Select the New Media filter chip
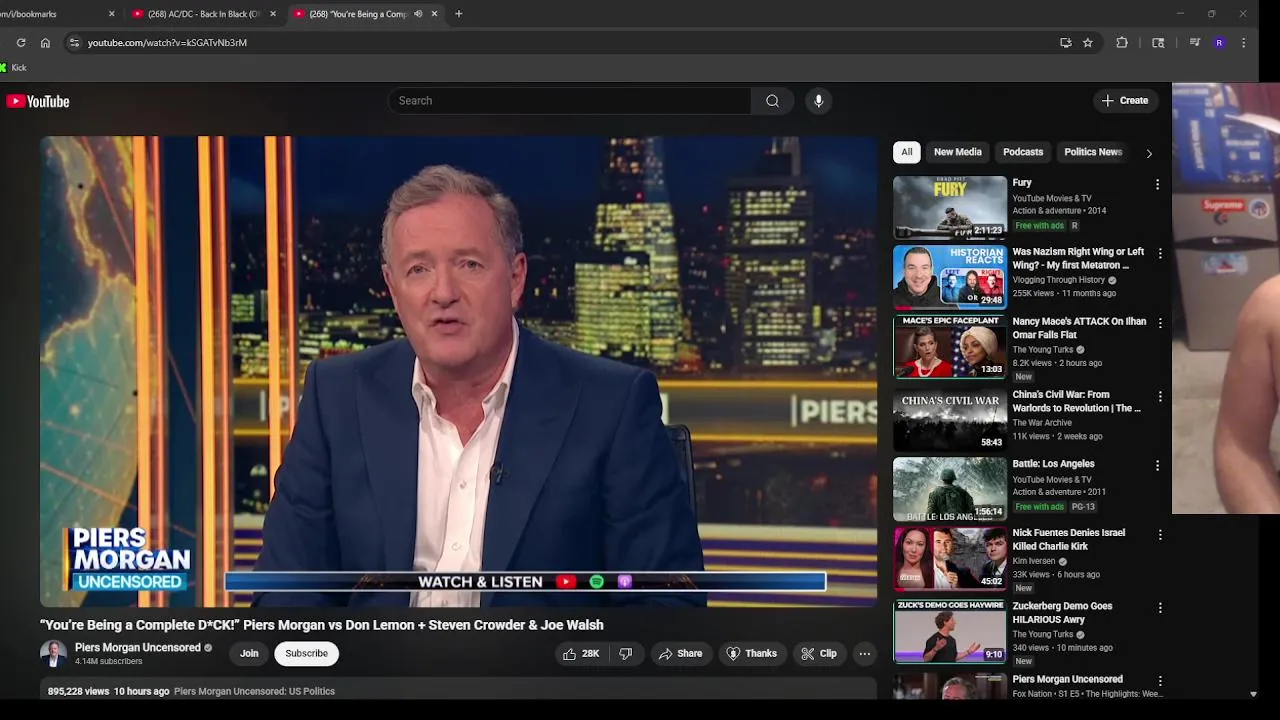This screenshot has width=1280, height=720. point(958,152)
